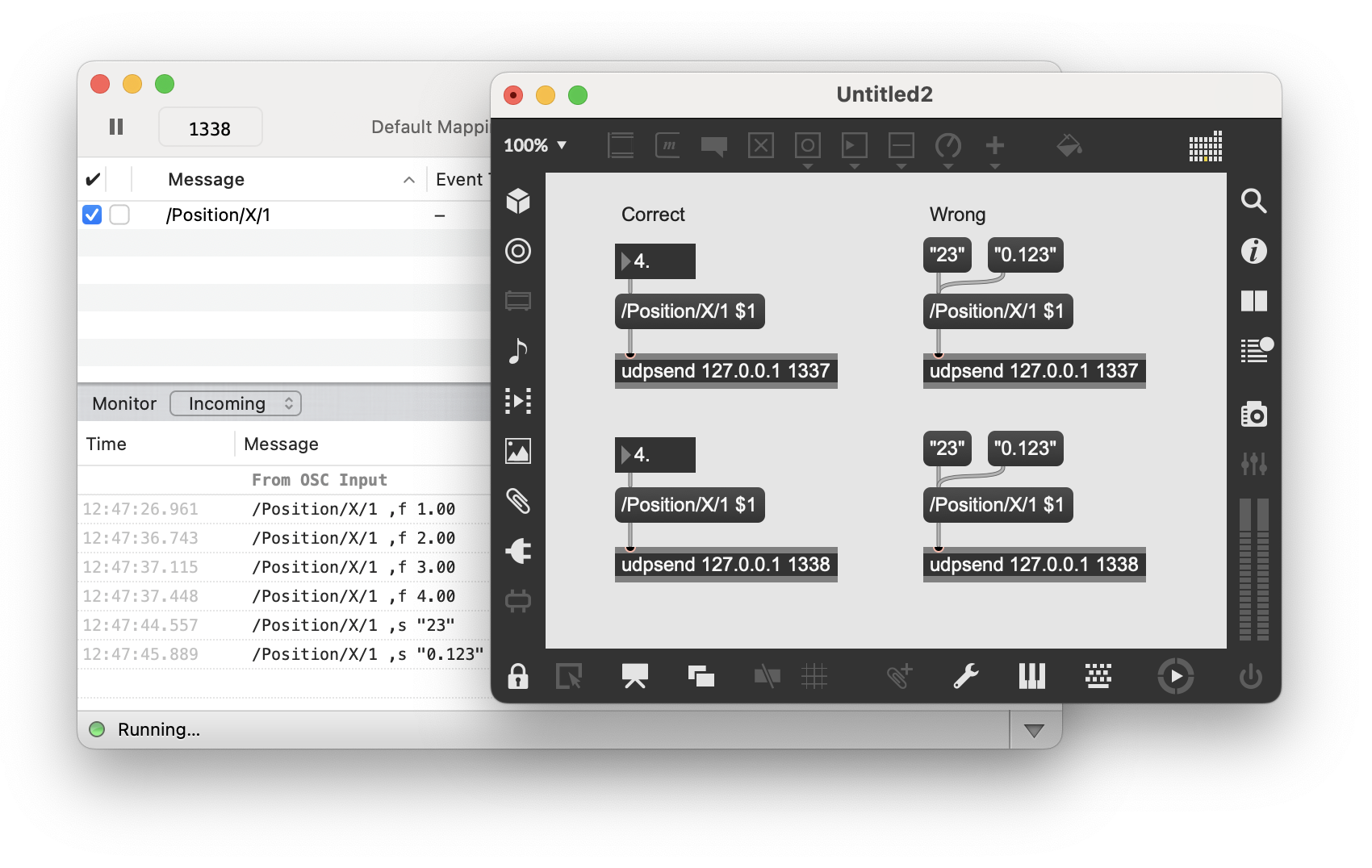
Task: Select log row with value 1.00
Action: coord(284,509)
